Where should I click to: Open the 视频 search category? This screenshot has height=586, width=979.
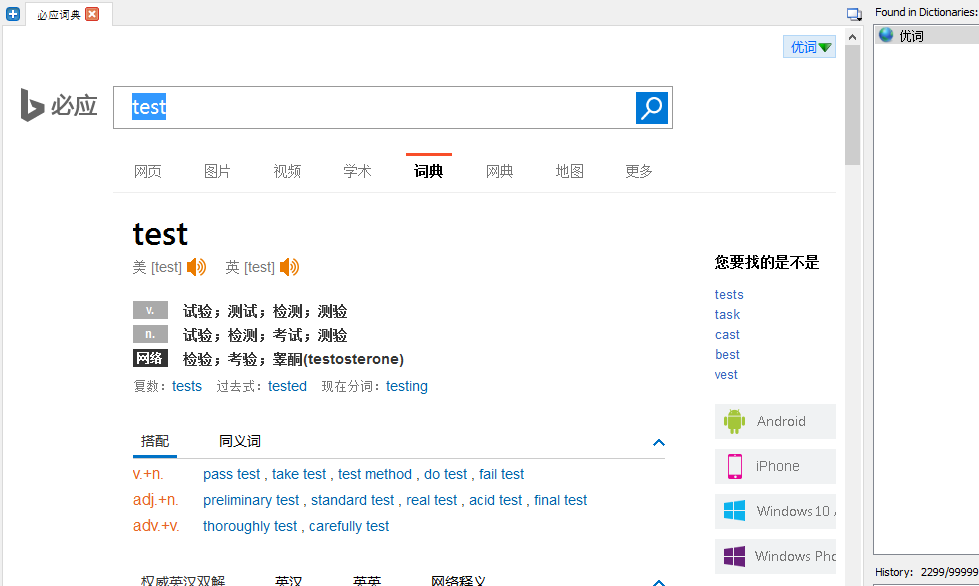tap(287, 171)
